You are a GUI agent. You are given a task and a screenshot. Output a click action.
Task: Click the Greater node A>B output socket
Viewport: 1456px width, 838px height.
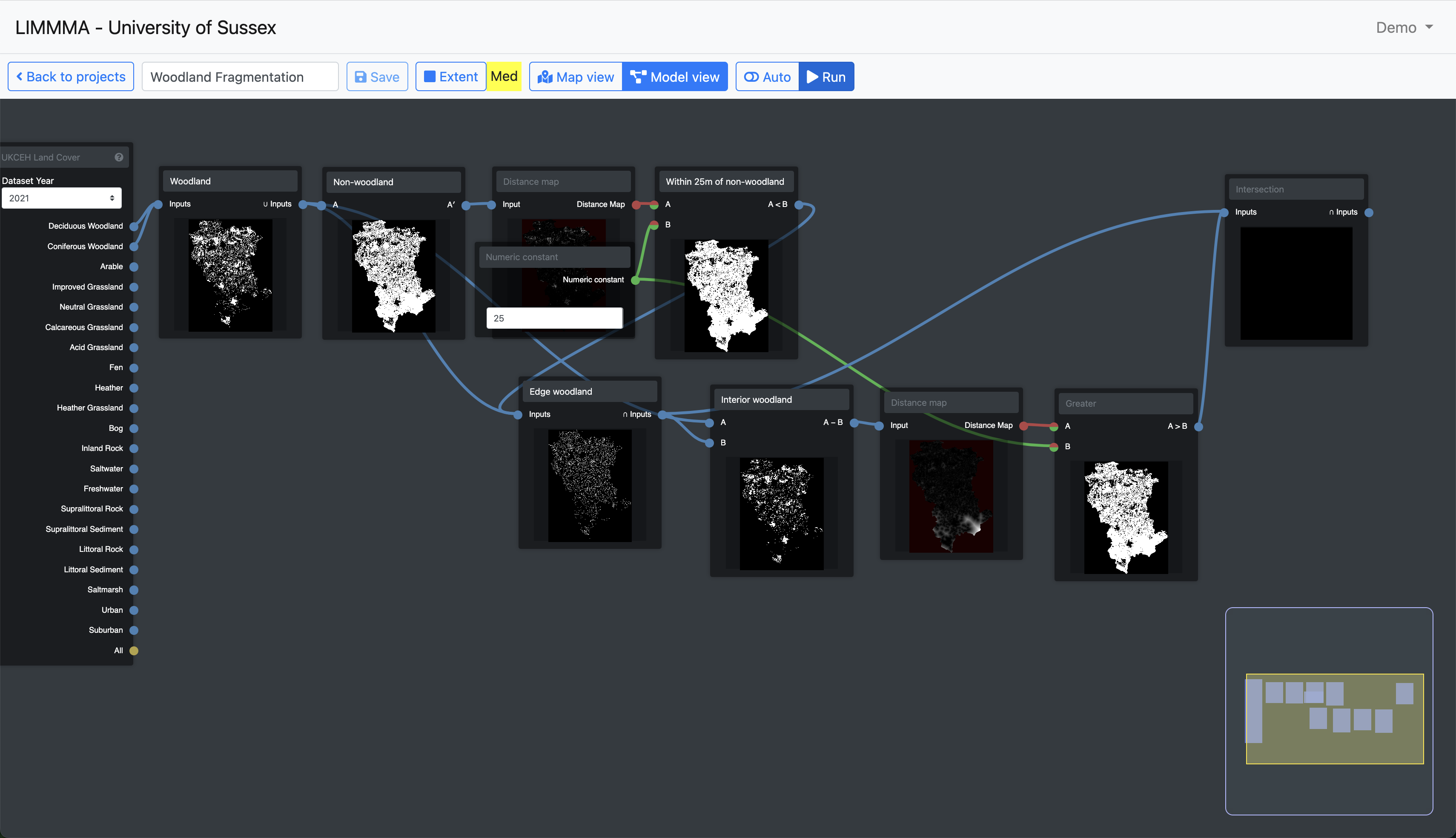1199,427
